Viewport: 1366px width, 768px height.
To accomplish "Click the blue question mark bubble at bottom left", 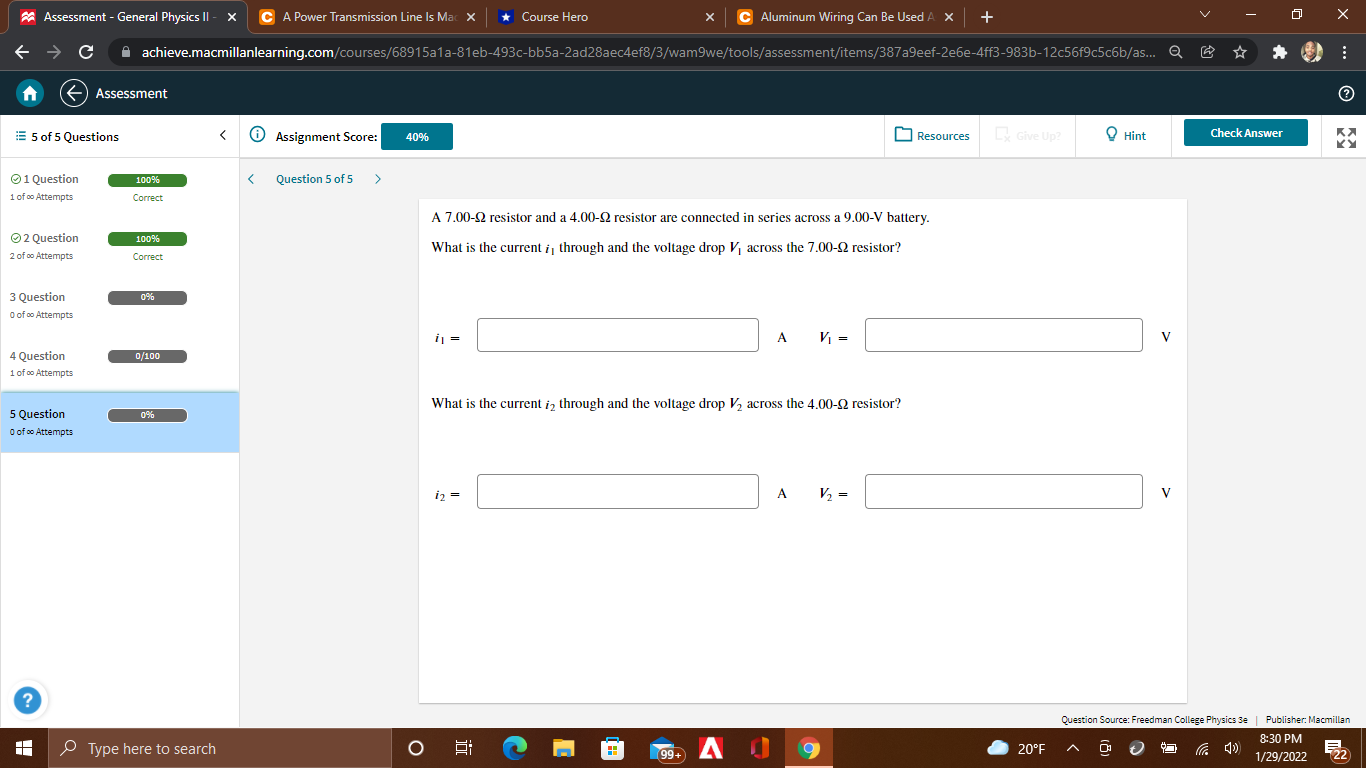I will coord(28,701).
